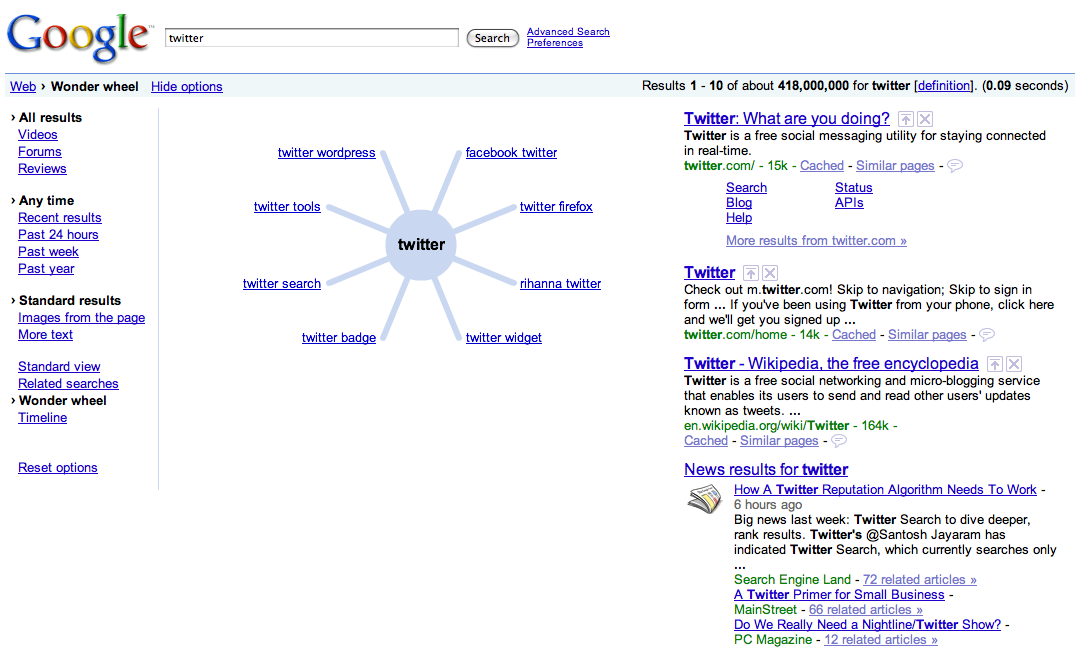This screenshot has width=1080, height=655.
Task: Click comment bubble beside twitter.com/ Similar pages
Action: pyautogui.click(x=955, y=166)
